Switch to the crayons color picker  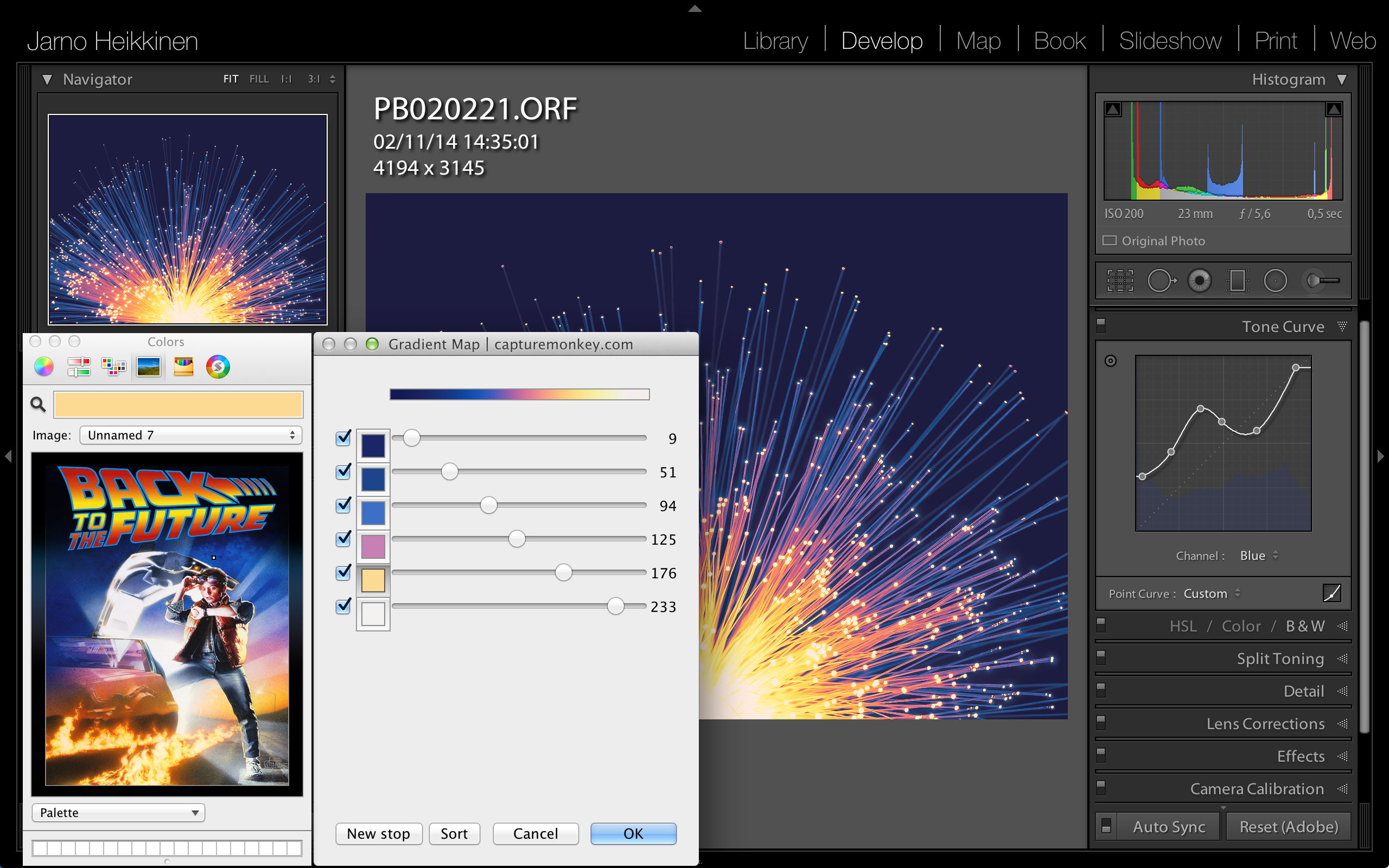pyautogui.click(x=184, y=367)
